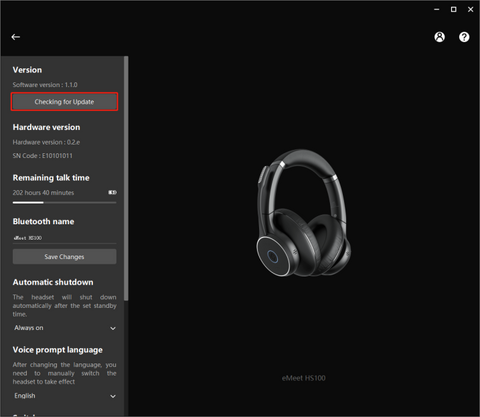The height and width of the screenshot is (417, 480).
Task: Click the Voice prompt language heading
Action: tap(58, 350)
